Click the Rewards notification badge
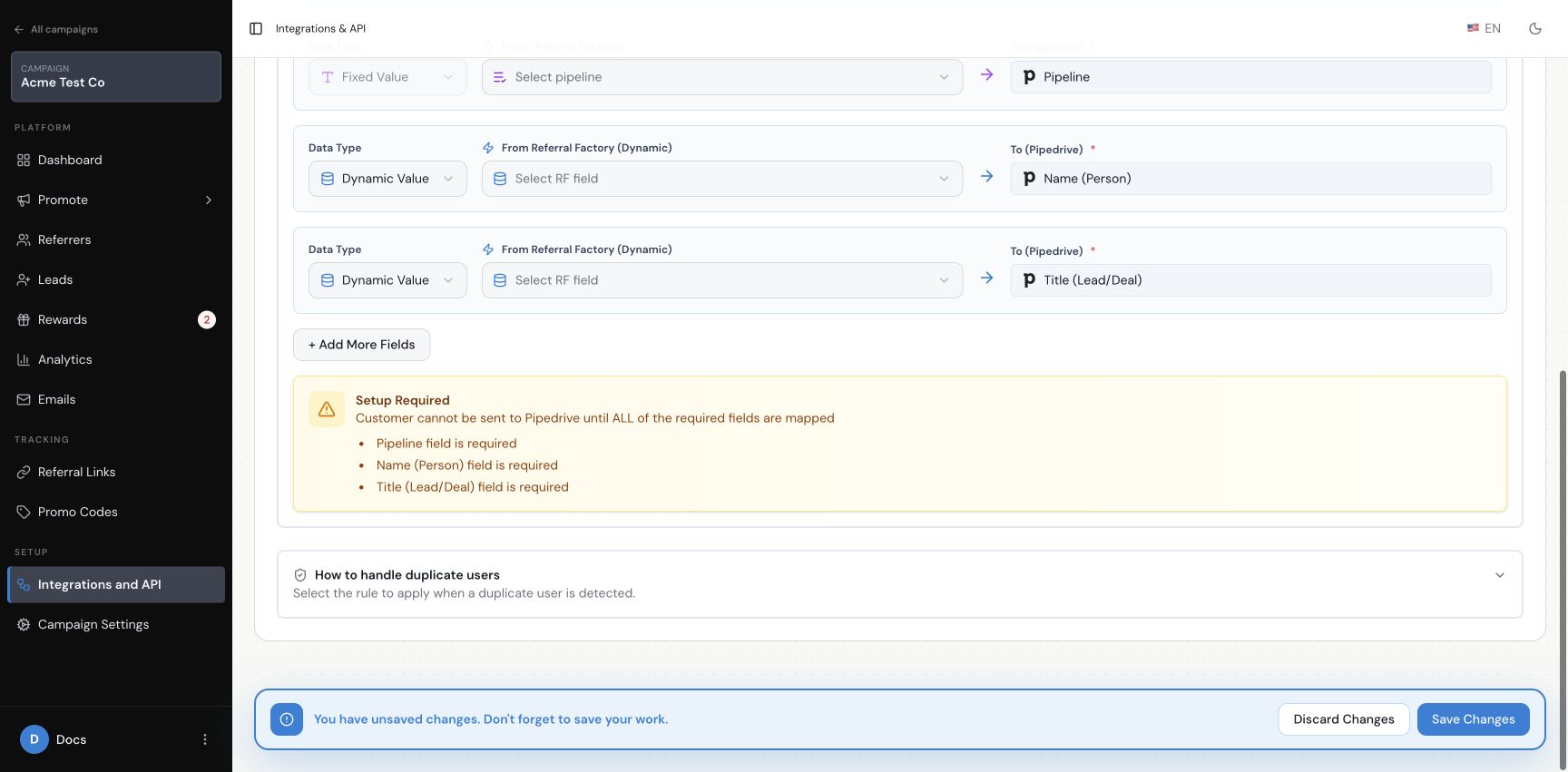 (x=207, y=319)
